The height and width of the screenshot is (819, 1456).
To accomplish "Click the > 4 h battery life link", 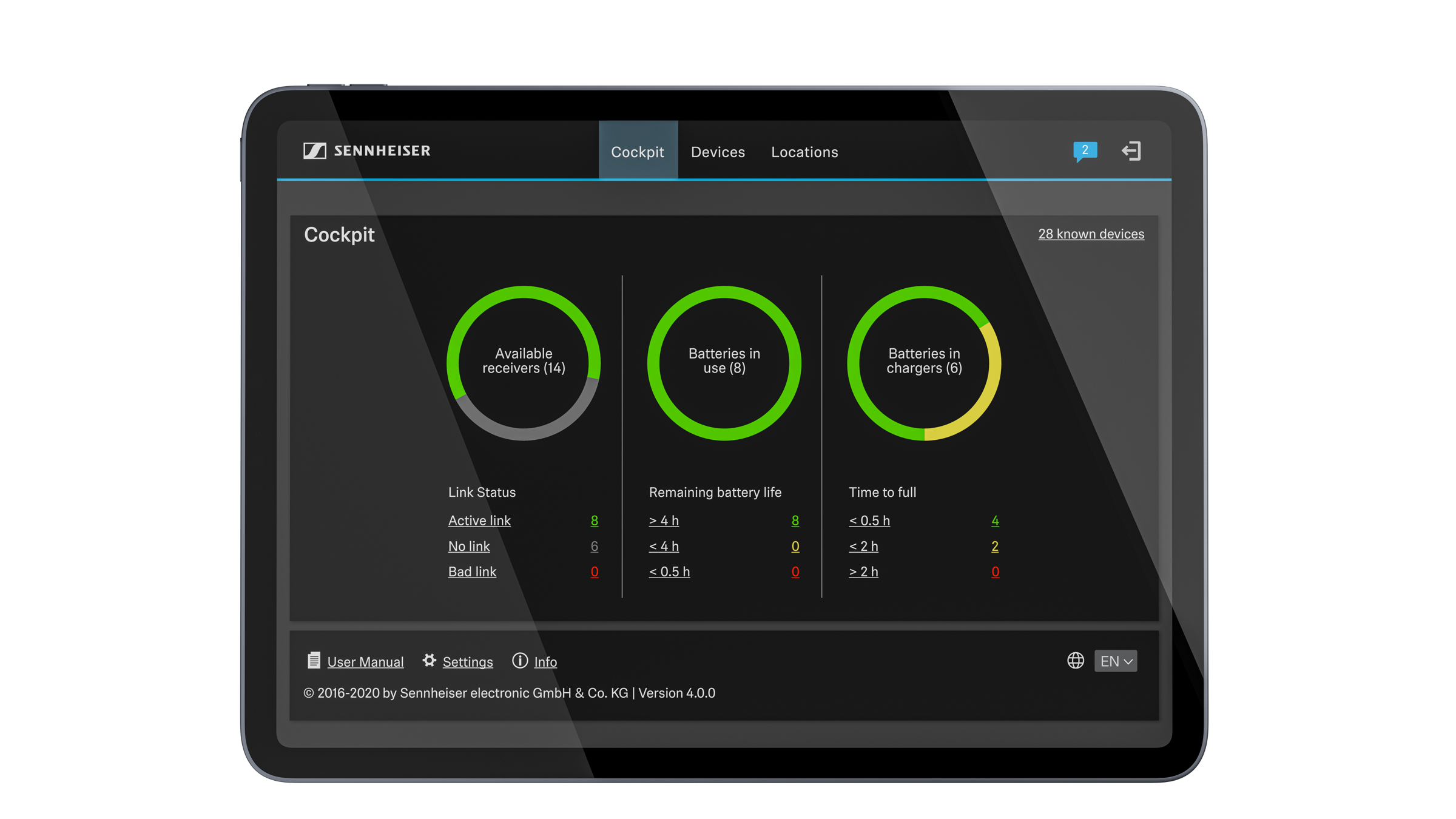I will 664,521.
